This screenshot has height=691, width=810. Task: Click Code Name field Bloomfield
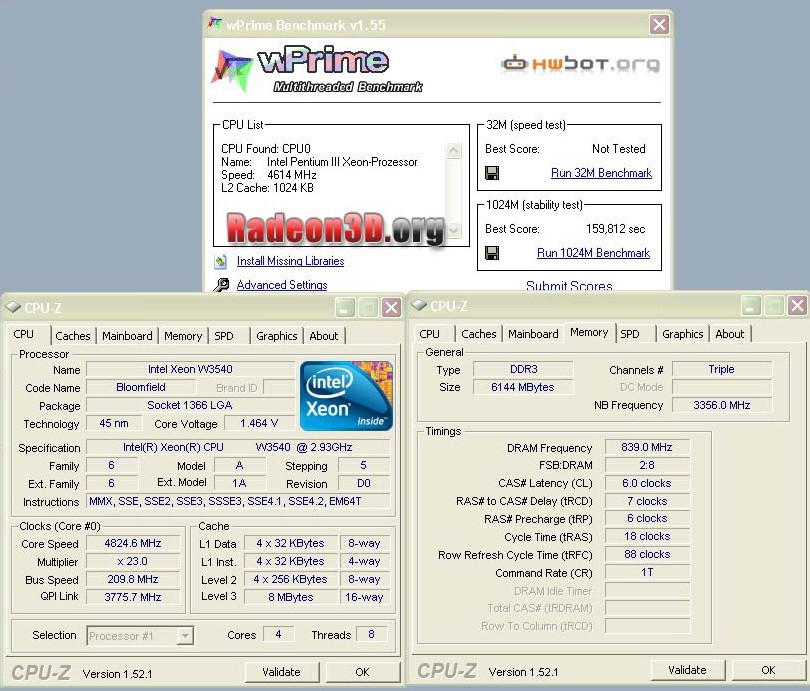point(141,387)
